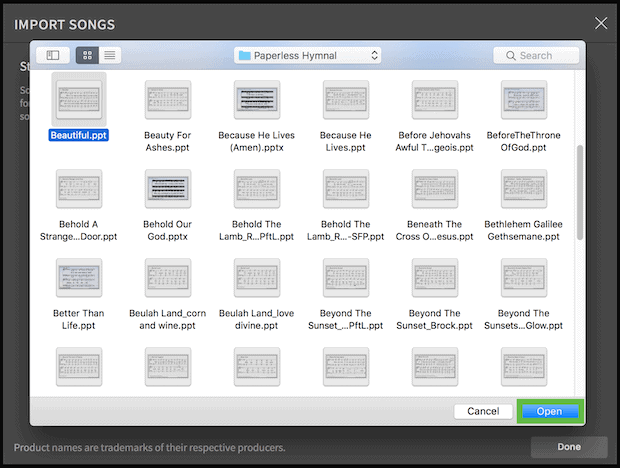Click the file browser vertical scrollbar
Image resolution: width=620 pixels, height=468 pixels.
581,190
